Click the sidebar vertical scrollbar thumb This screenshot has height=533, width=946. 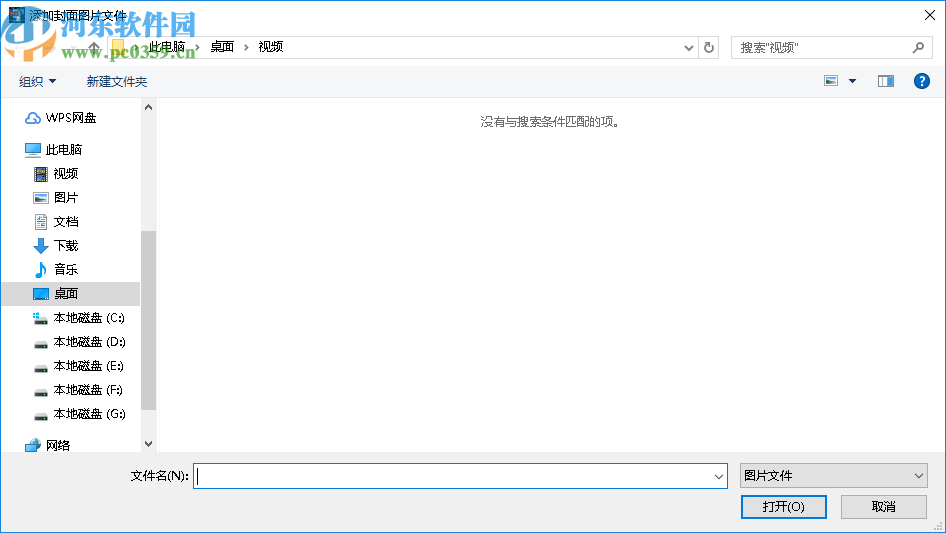tap(148, 321)
